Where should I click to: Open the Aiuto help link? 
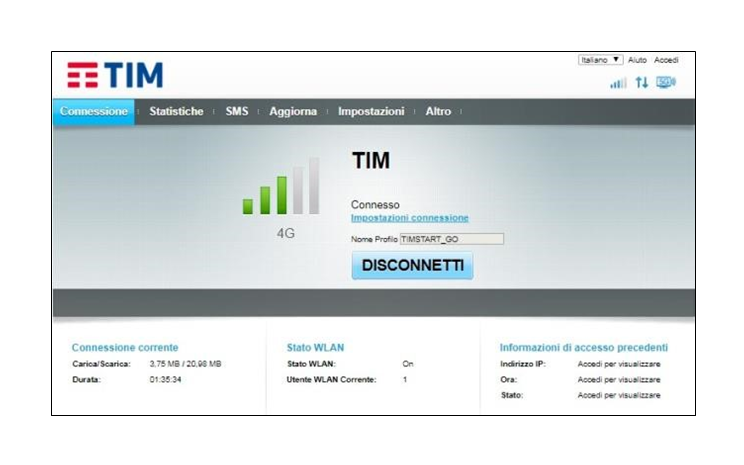[x=637, y=60]
